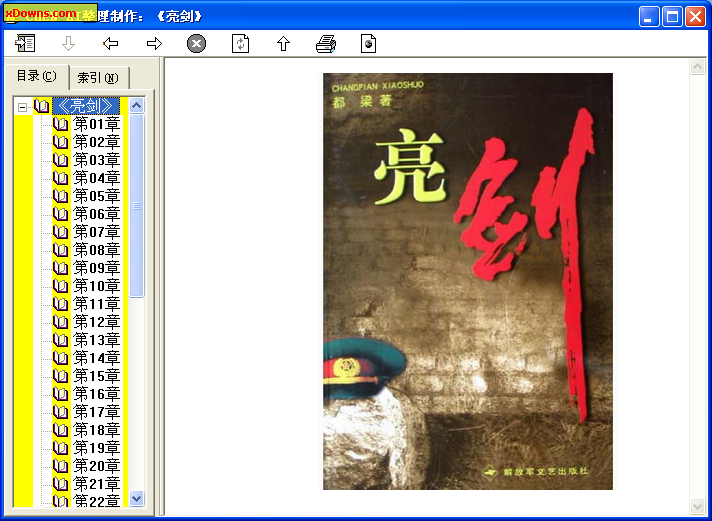Close the 亮剑 help window
The height and width of the screenshot is (521, 712).
point(695,17)
